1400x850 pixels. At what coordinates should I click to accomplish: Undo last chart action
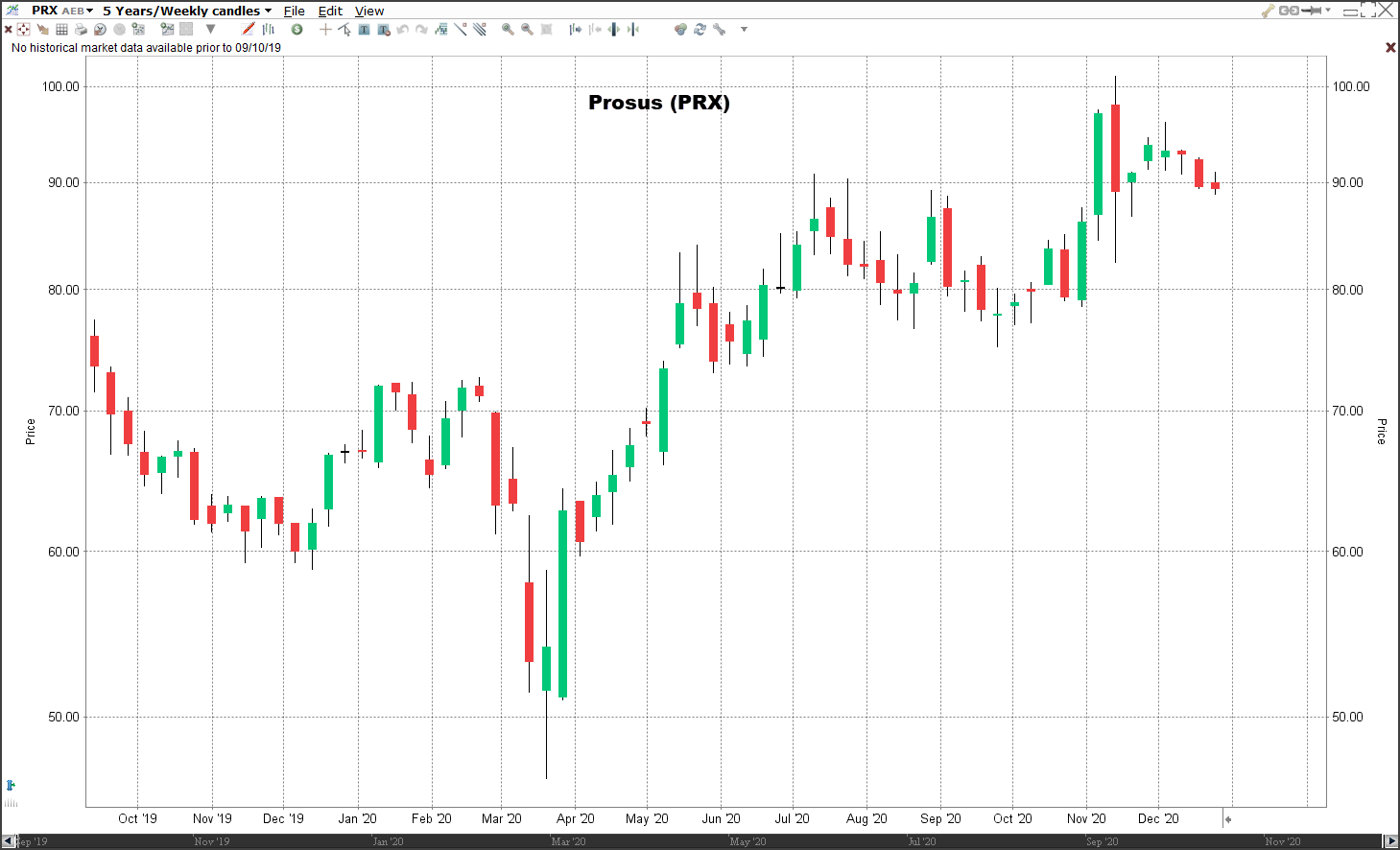point(402,29)
